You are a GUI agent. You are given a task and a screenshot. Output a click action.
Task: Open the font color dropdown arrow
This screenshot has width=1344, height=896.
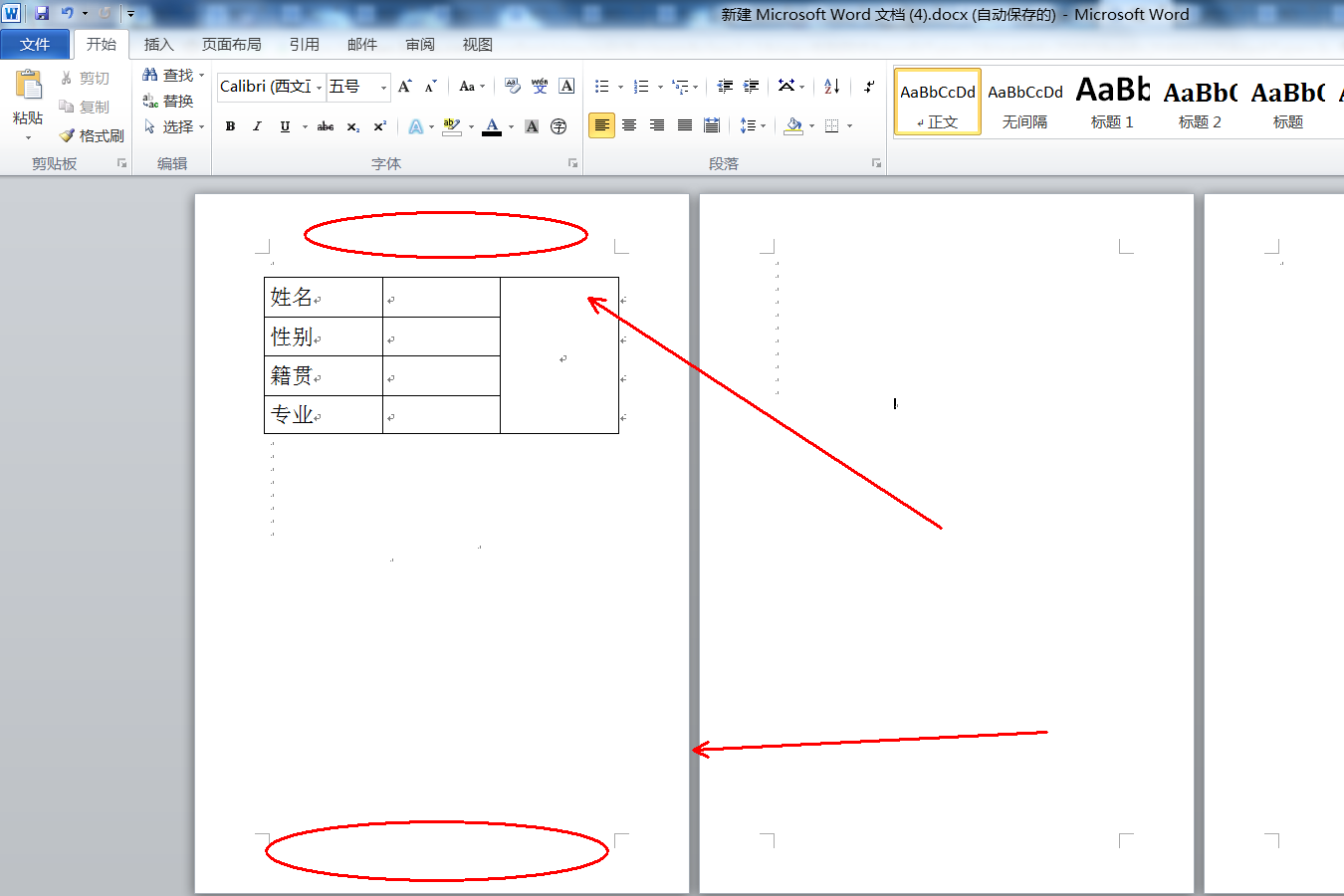(511, 126)
